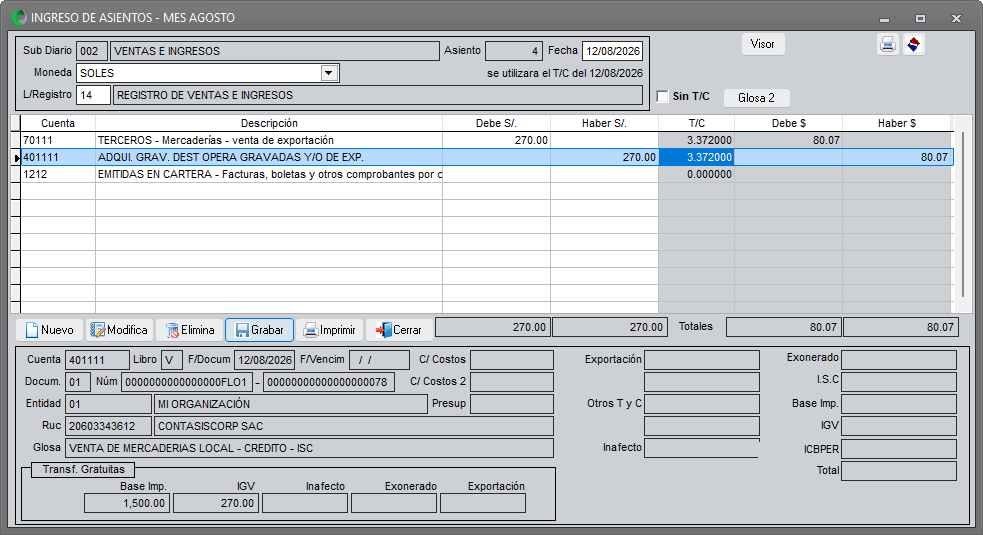Click the Descripción column header
983x535 pixels.
(269, 123)
